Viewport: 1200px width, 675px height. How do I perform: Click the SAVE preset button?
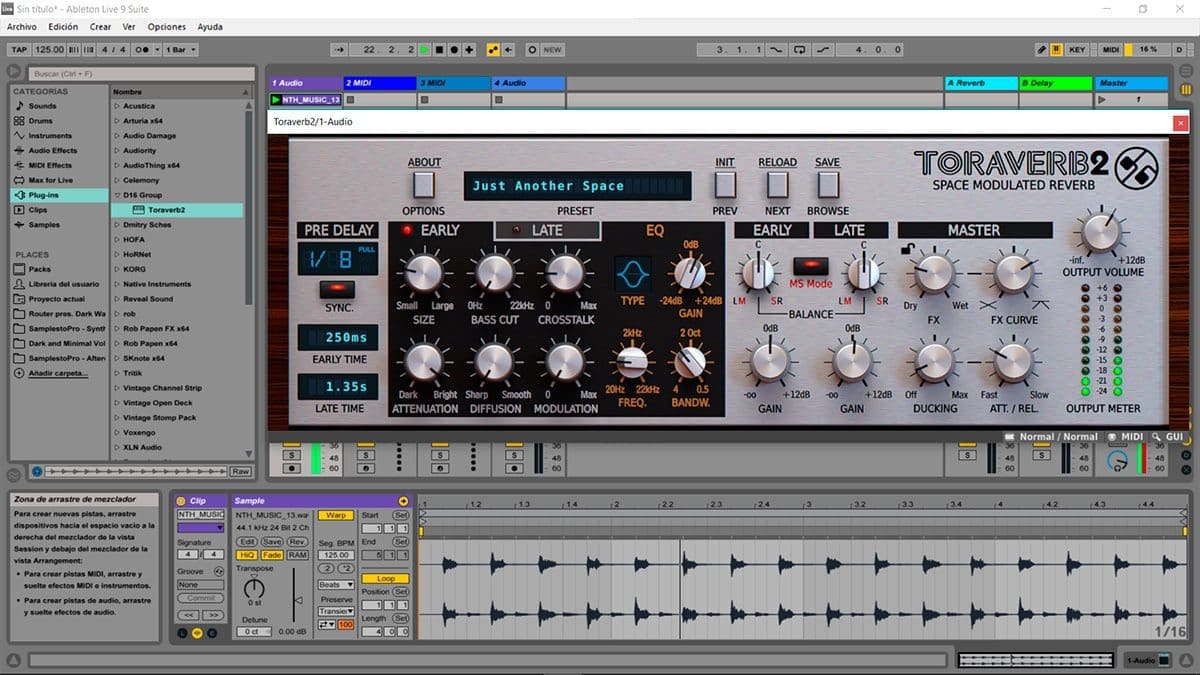click(827, 184)
